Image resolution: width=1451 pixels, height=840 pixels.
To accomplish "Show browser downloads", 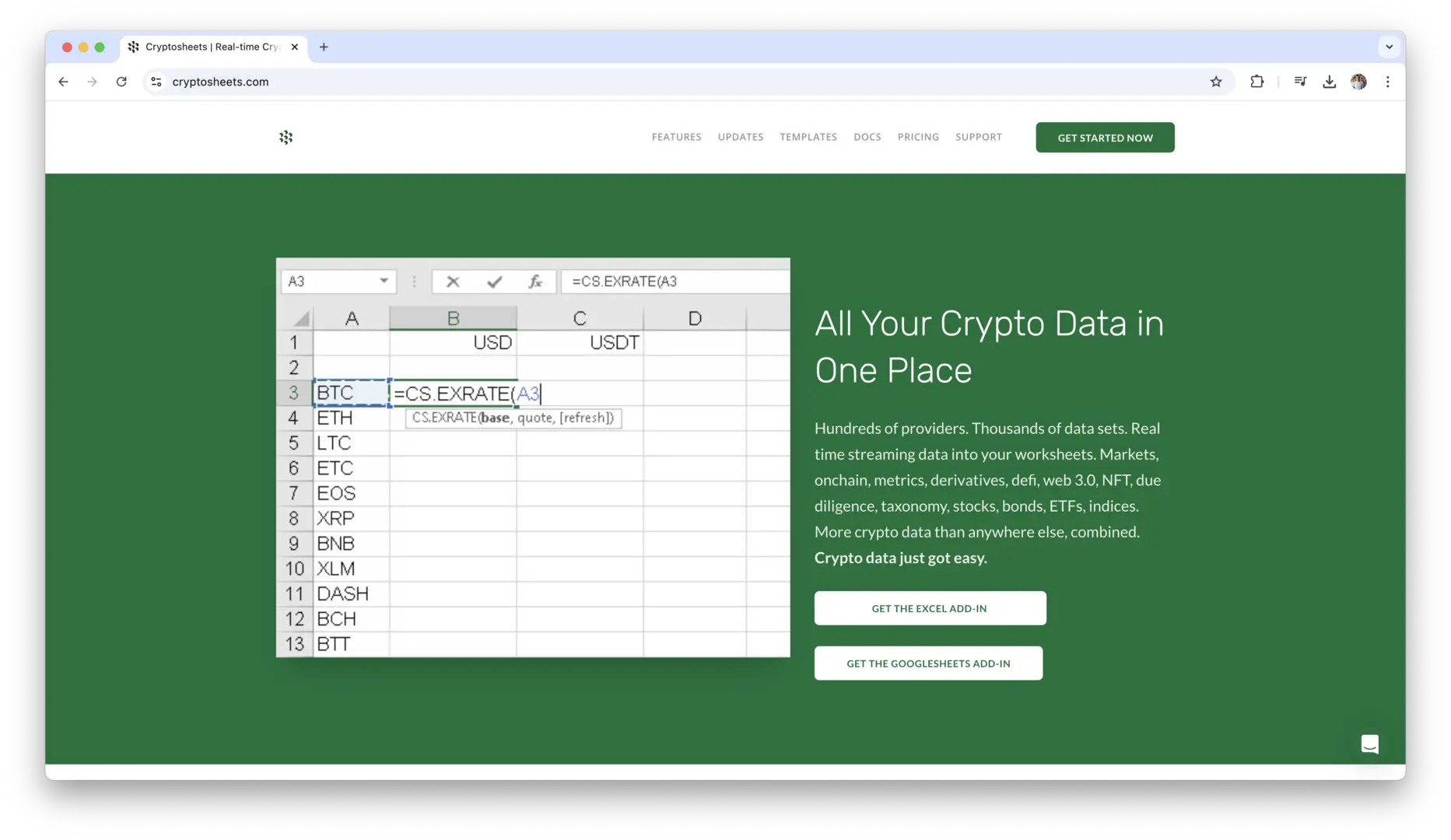I will click(x=1330, y=82).
